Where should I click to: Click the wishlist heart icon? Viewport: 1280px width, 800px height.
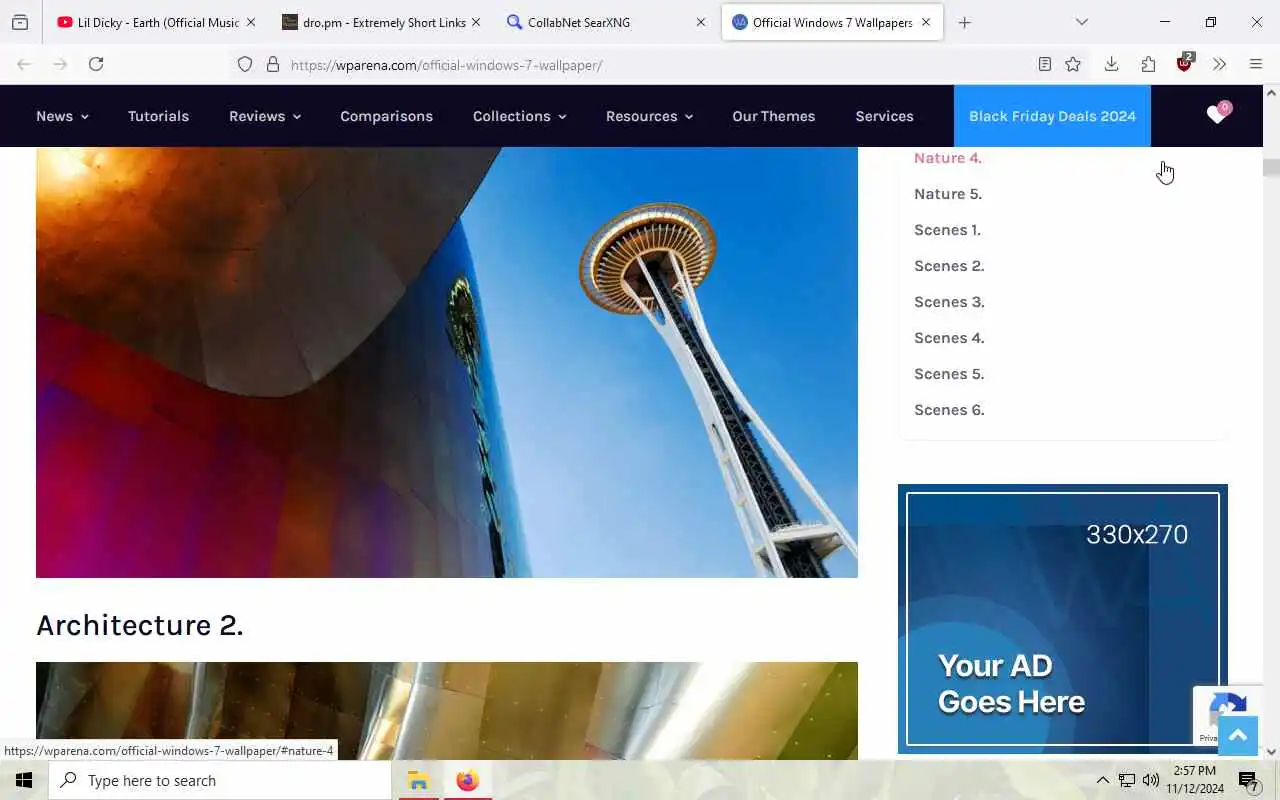[x=1217, y=114]
